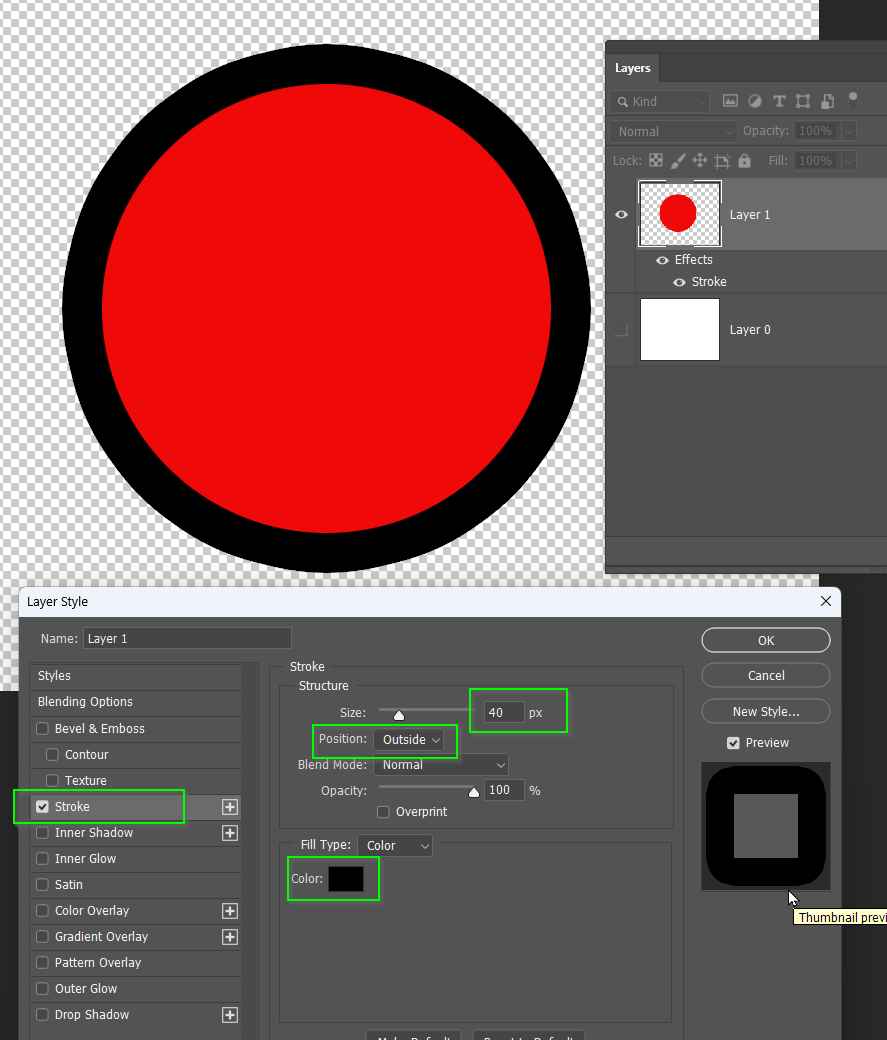Enable the Overprint checkbox
The width and height of the screenshot is (887, 1040).
[383, 811]
